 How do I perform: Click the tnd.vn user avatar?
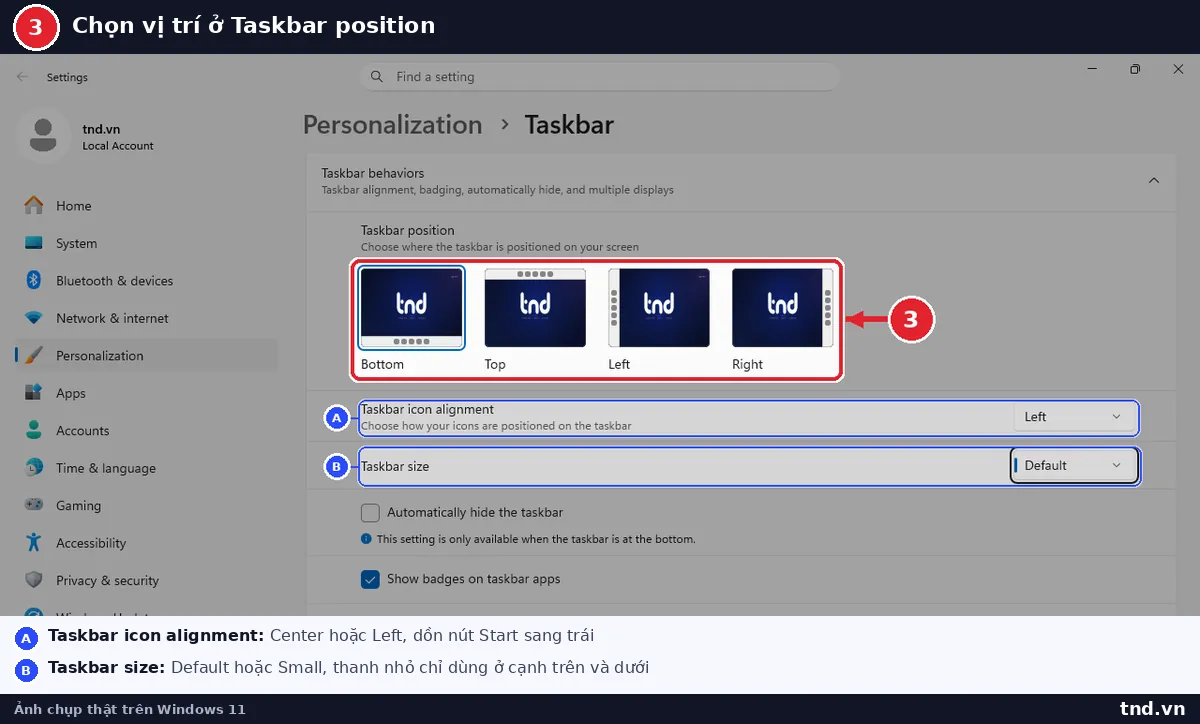[x=43, y=136]
